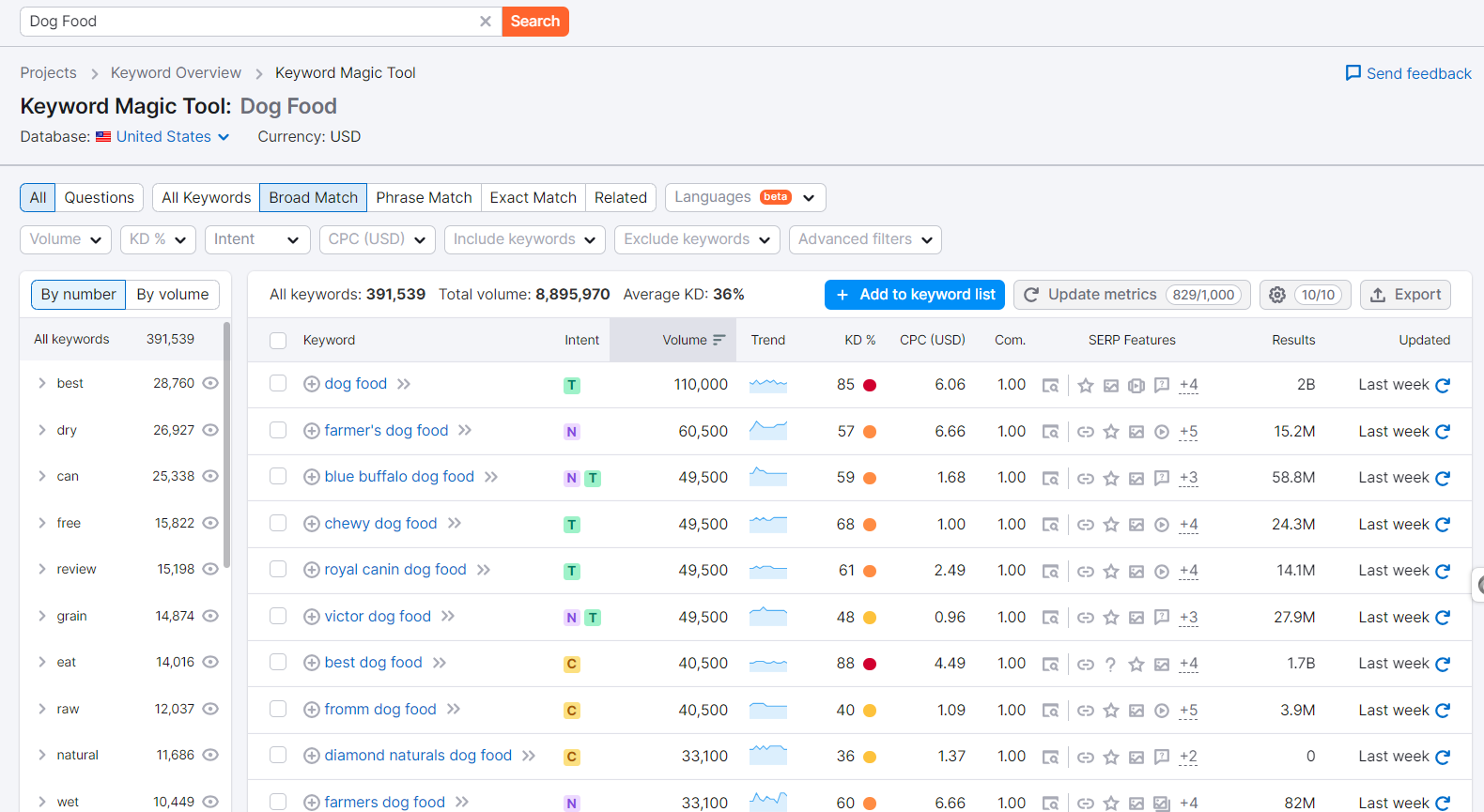This screenshot has width=1484, height=812.
Task: Refresh metrics for best dog food row
Action: click(x=1443, y=664)
